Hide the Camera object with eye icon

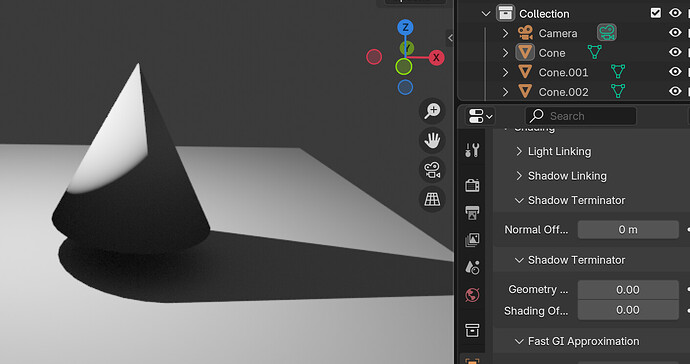(x=675, y=33)
